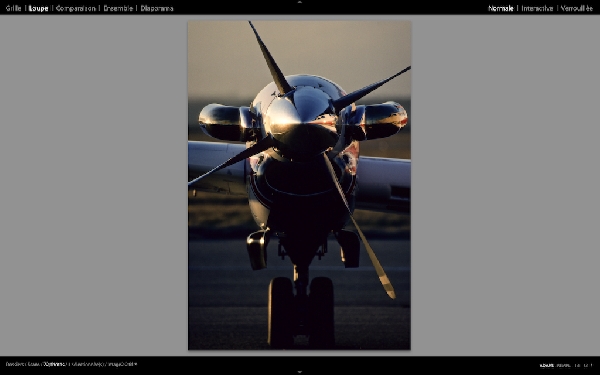The image size is (600, 375).
Task: Open the zoom ratio popup arrows
Action: (592, 365)
